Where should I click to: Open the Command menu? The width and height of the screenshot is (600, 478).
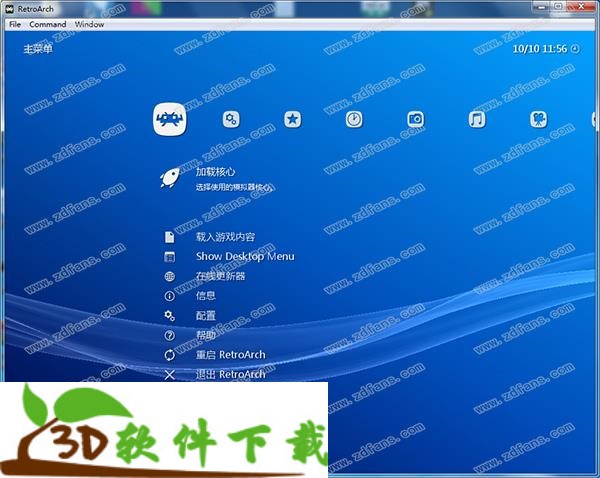click(x=48, y=24)
